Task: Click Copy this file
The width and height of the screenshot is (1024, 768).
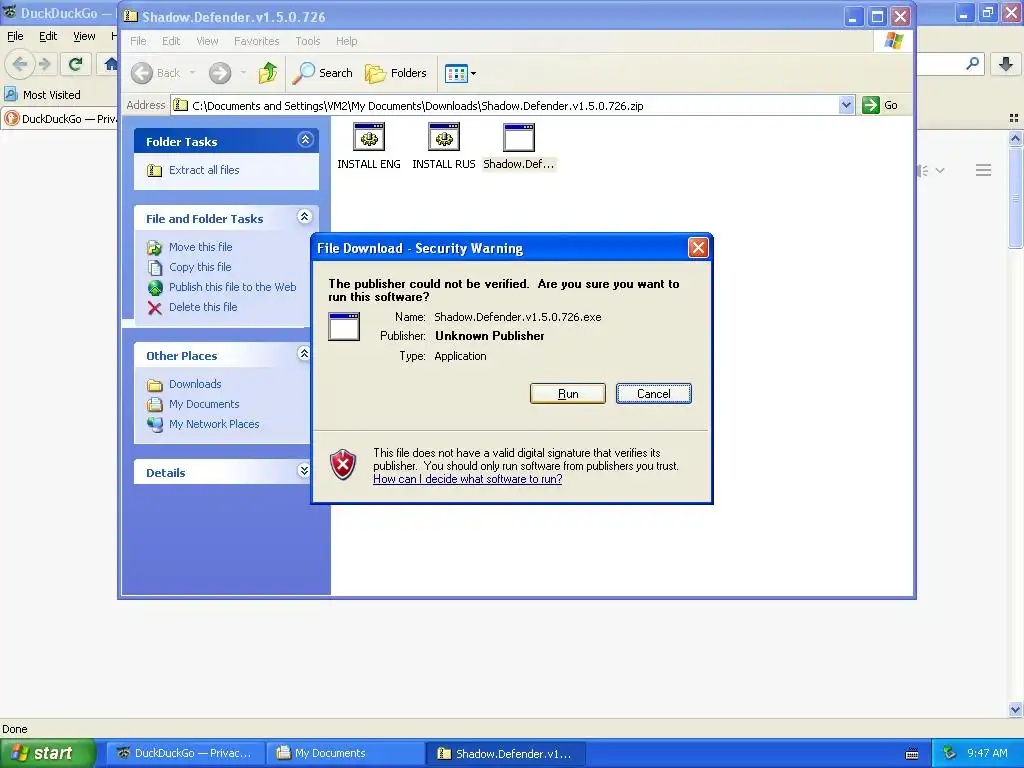Action: point(200,267)
